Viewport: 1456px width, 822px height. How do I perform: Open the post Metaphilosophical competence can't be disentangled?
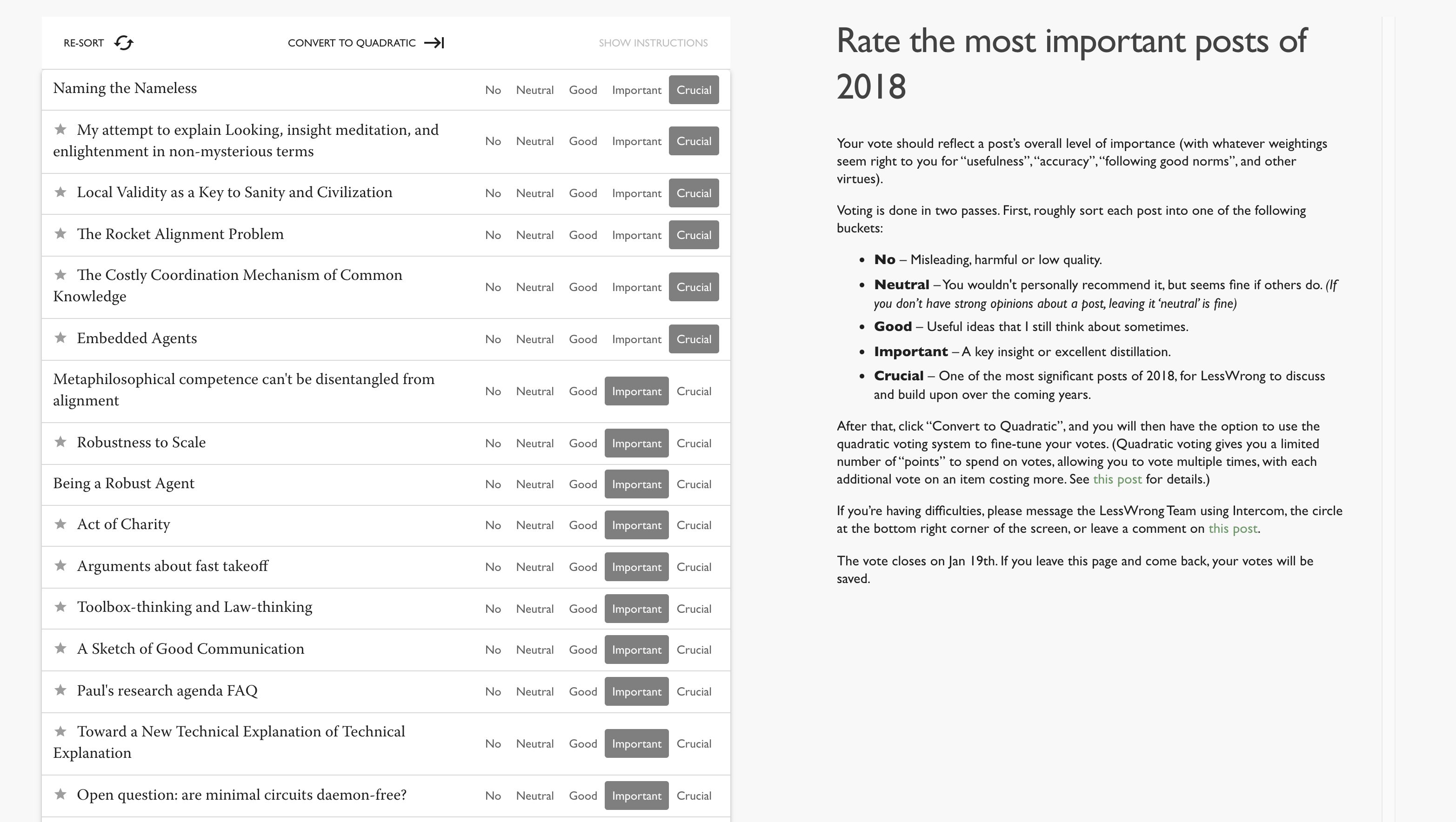(x=244, y=390)
